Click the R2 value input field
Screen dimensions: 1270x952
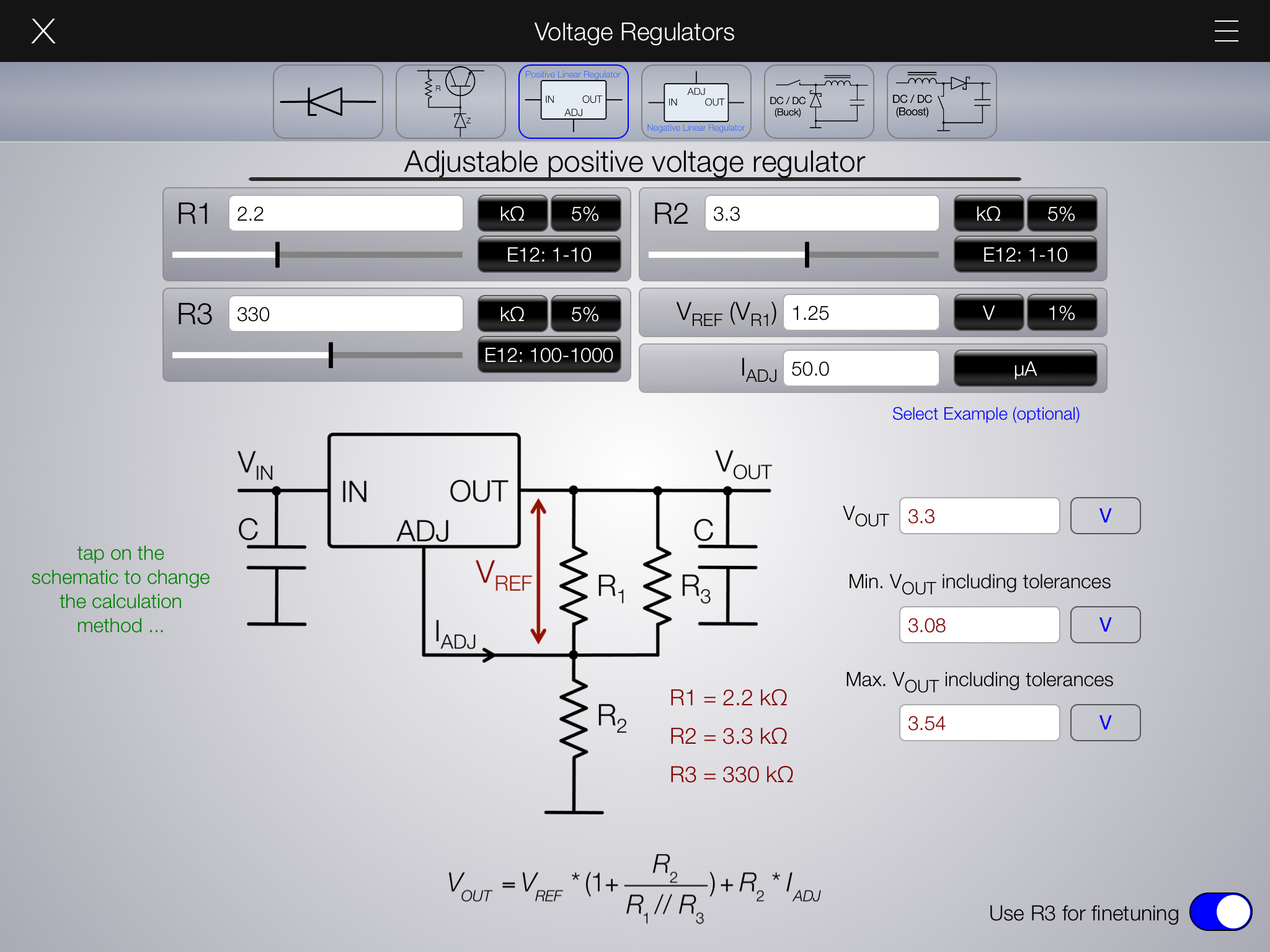pos(821,214)
